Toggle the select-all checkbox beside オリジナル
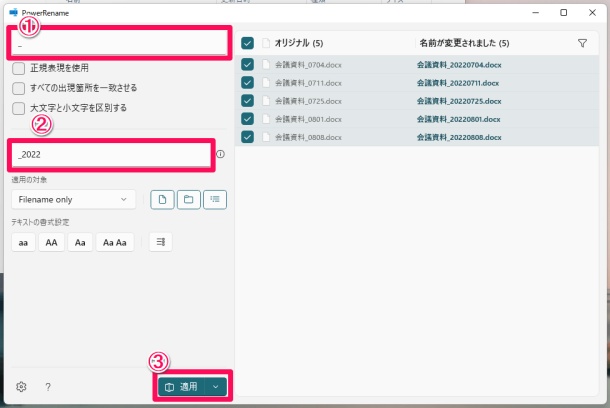Image resolution: width=610 pixels, height=408 pixels. point(247,43)
